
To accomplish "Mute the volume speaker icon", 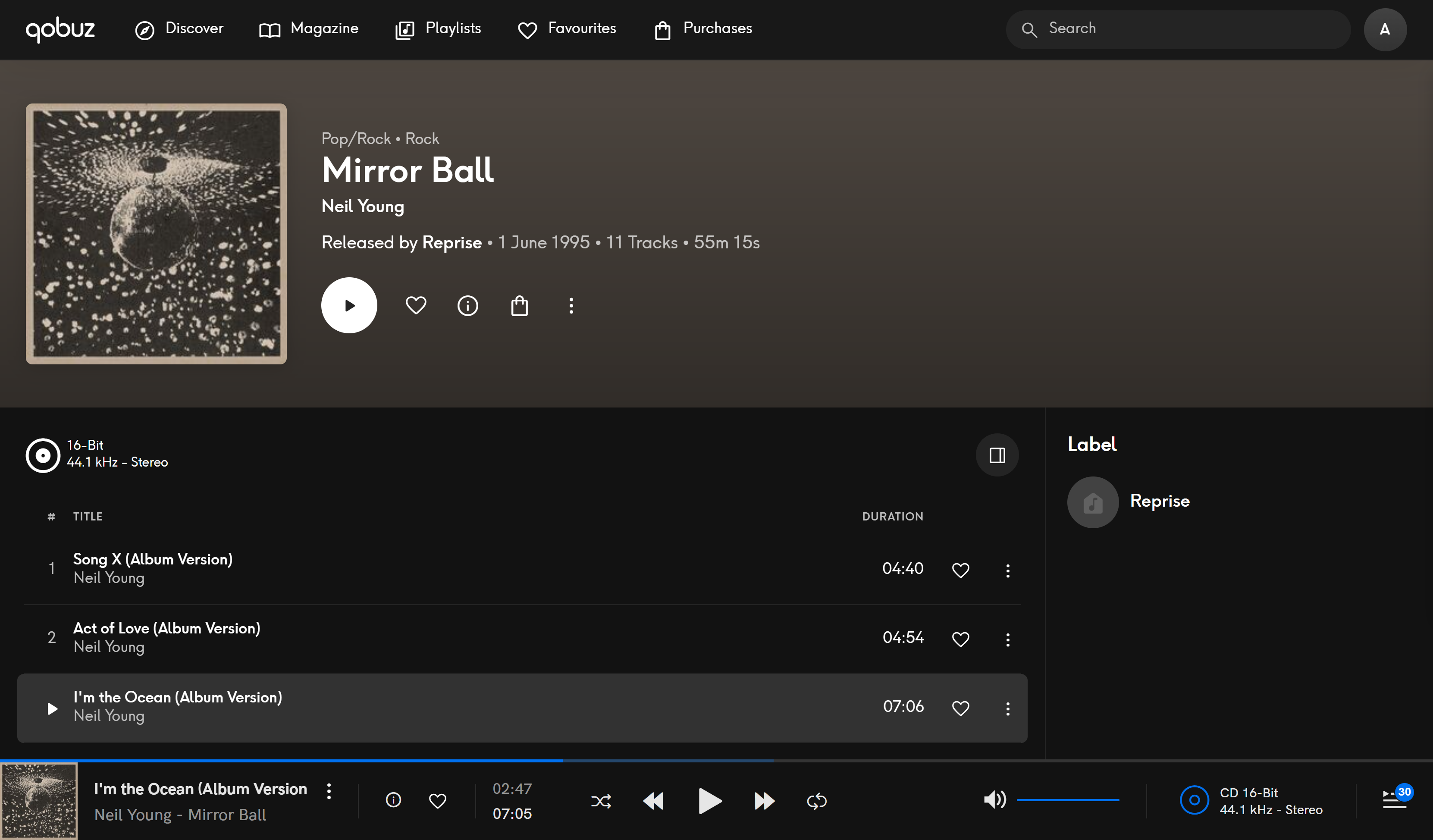I will click(995, 799).
